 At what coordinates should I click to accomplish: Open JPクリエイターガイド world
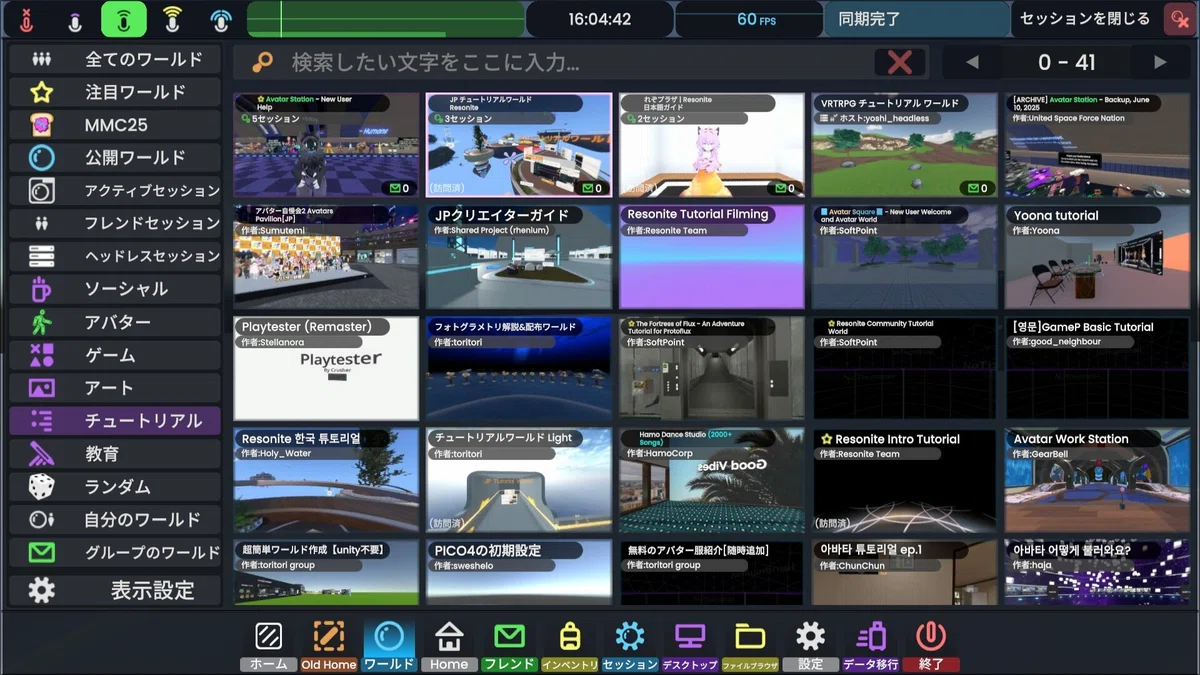(x=519, y=257)
